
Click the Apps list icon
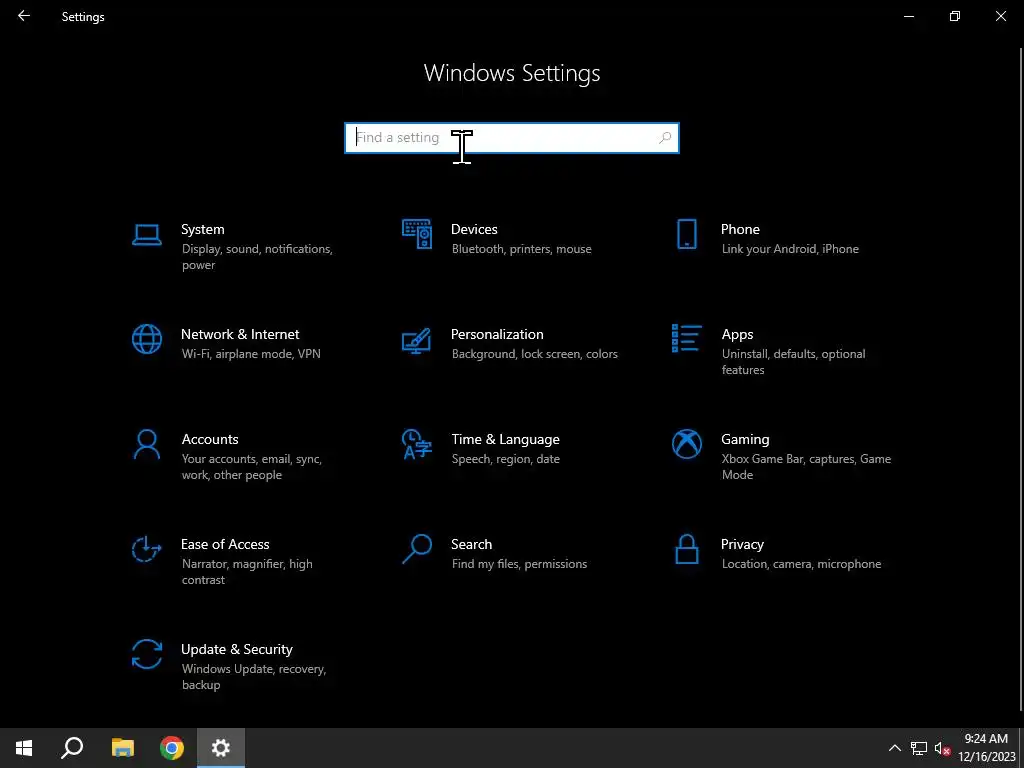coord(686,338)
